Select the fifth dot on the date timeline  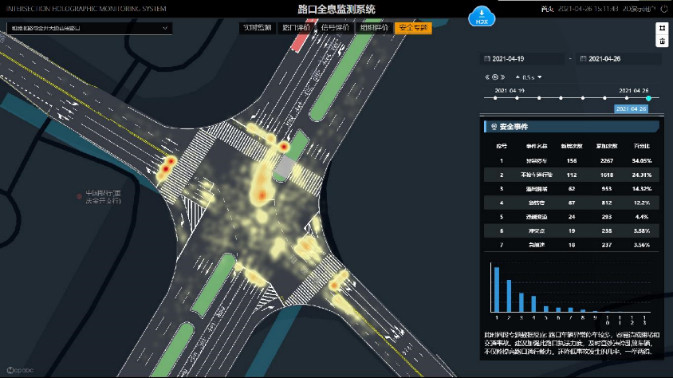point(583,98)
